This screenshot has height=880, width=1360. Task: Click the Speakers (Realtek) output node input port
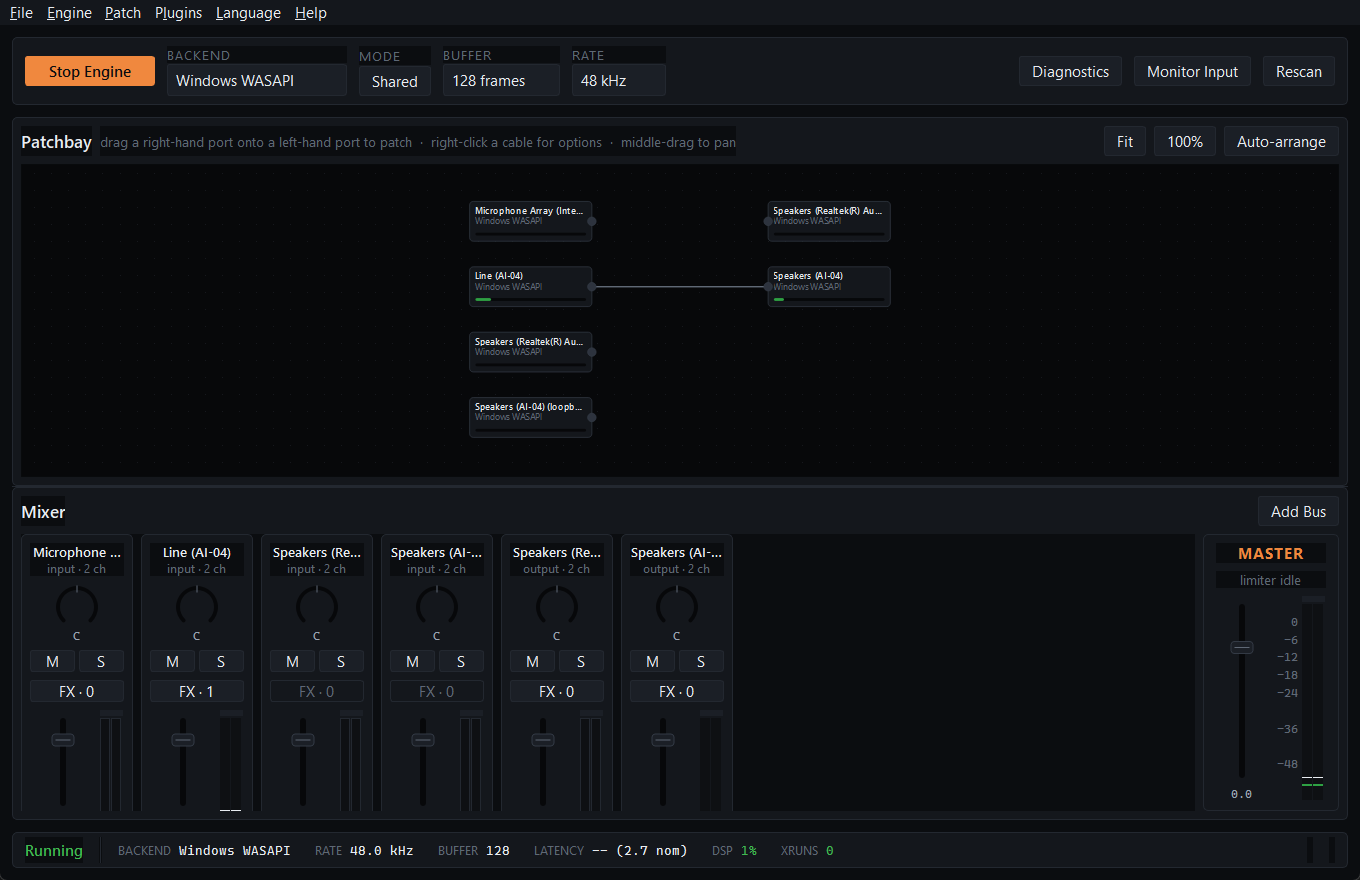pos(768,221)
